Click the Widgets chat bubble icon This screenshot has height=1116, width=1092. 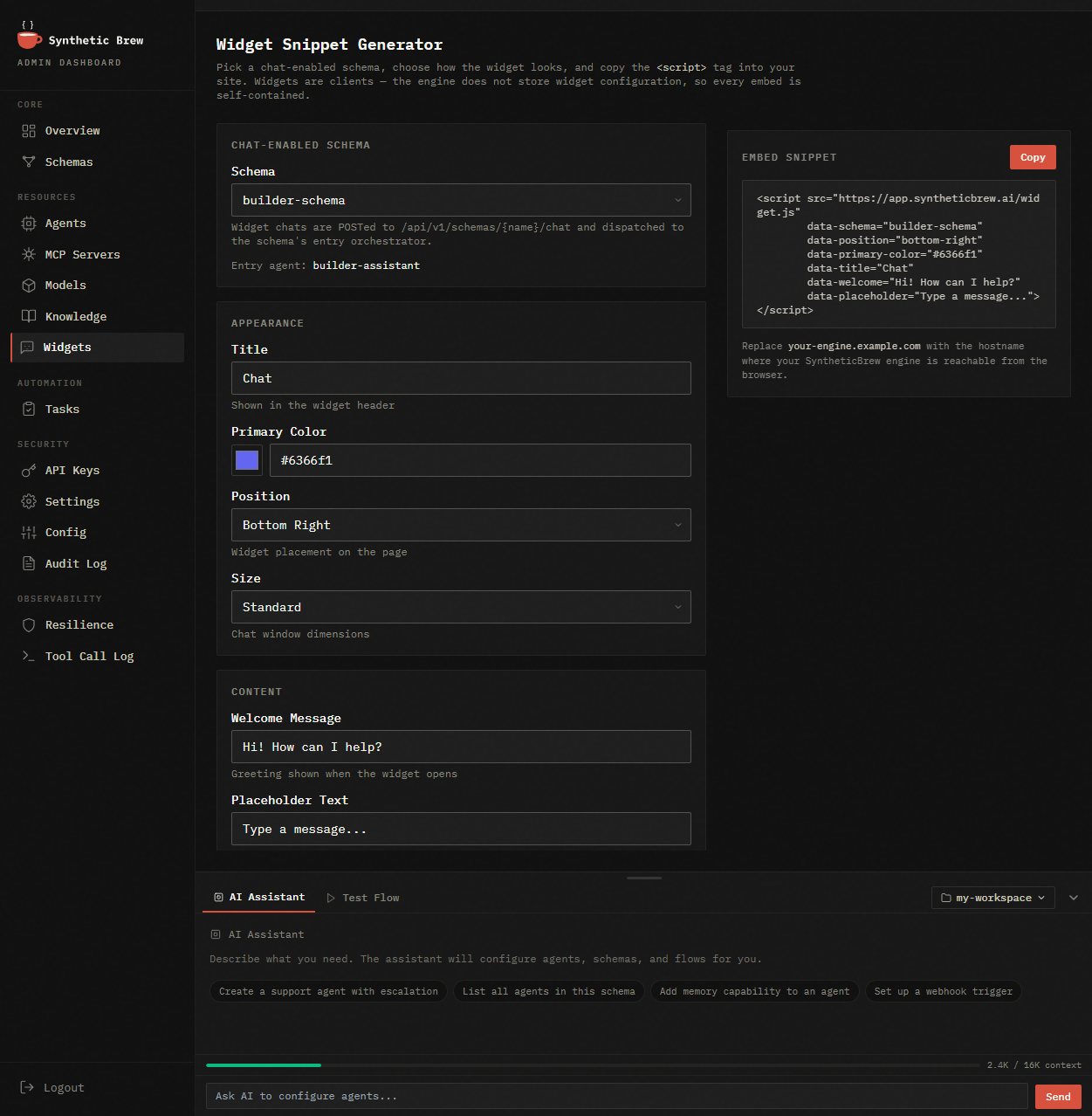click(x=27, y=348)
